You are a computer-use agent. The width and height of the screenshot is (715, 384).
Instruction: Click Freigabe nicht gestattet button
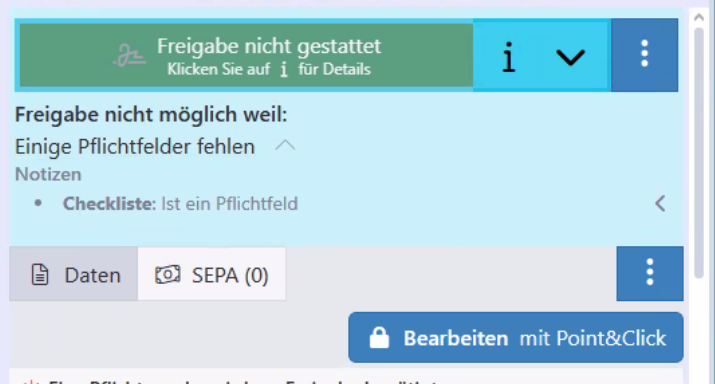pyautogui.click(x=246, y=55)
